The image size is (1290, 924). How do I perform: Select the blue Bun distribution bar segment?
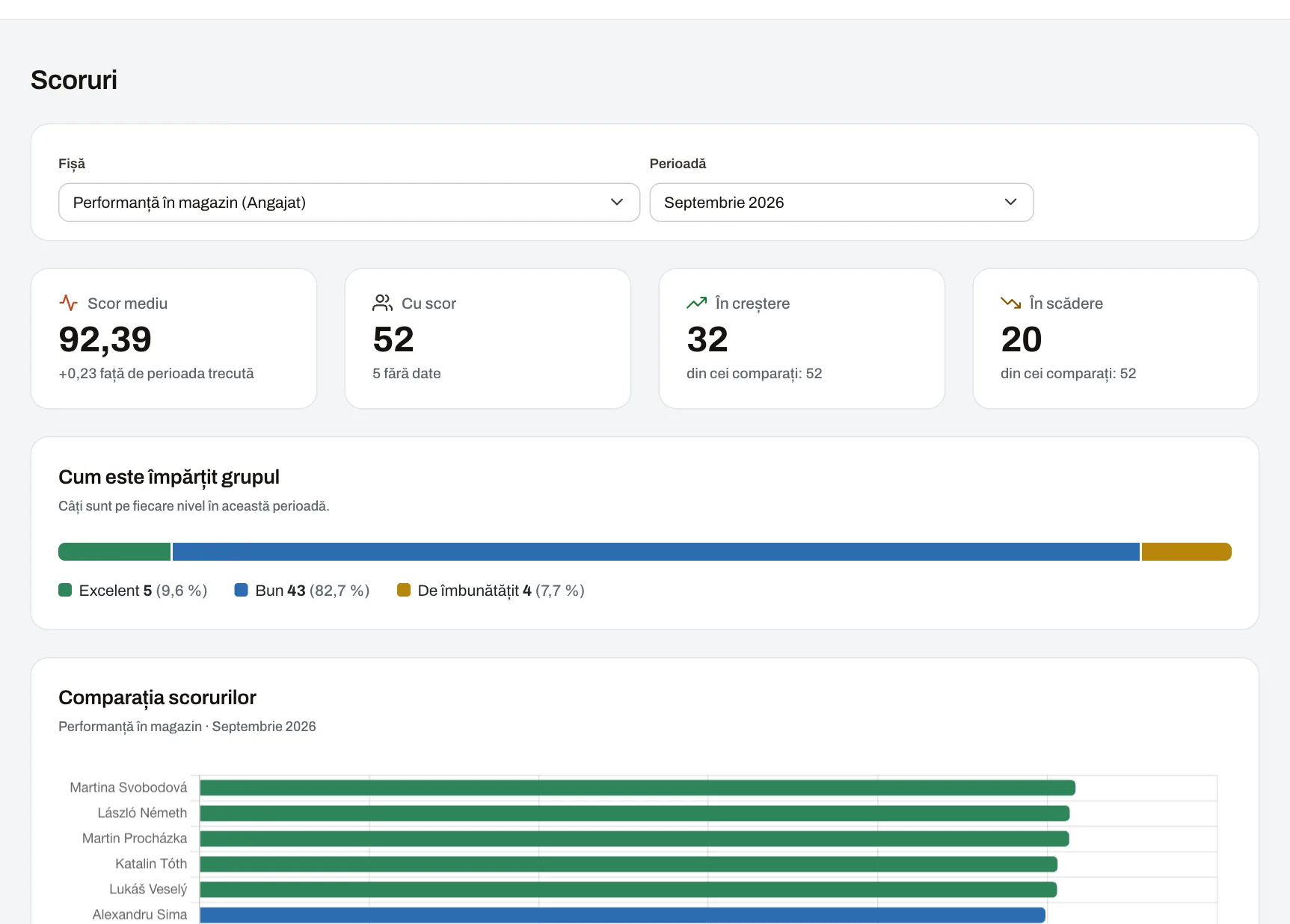coord(656,552)
